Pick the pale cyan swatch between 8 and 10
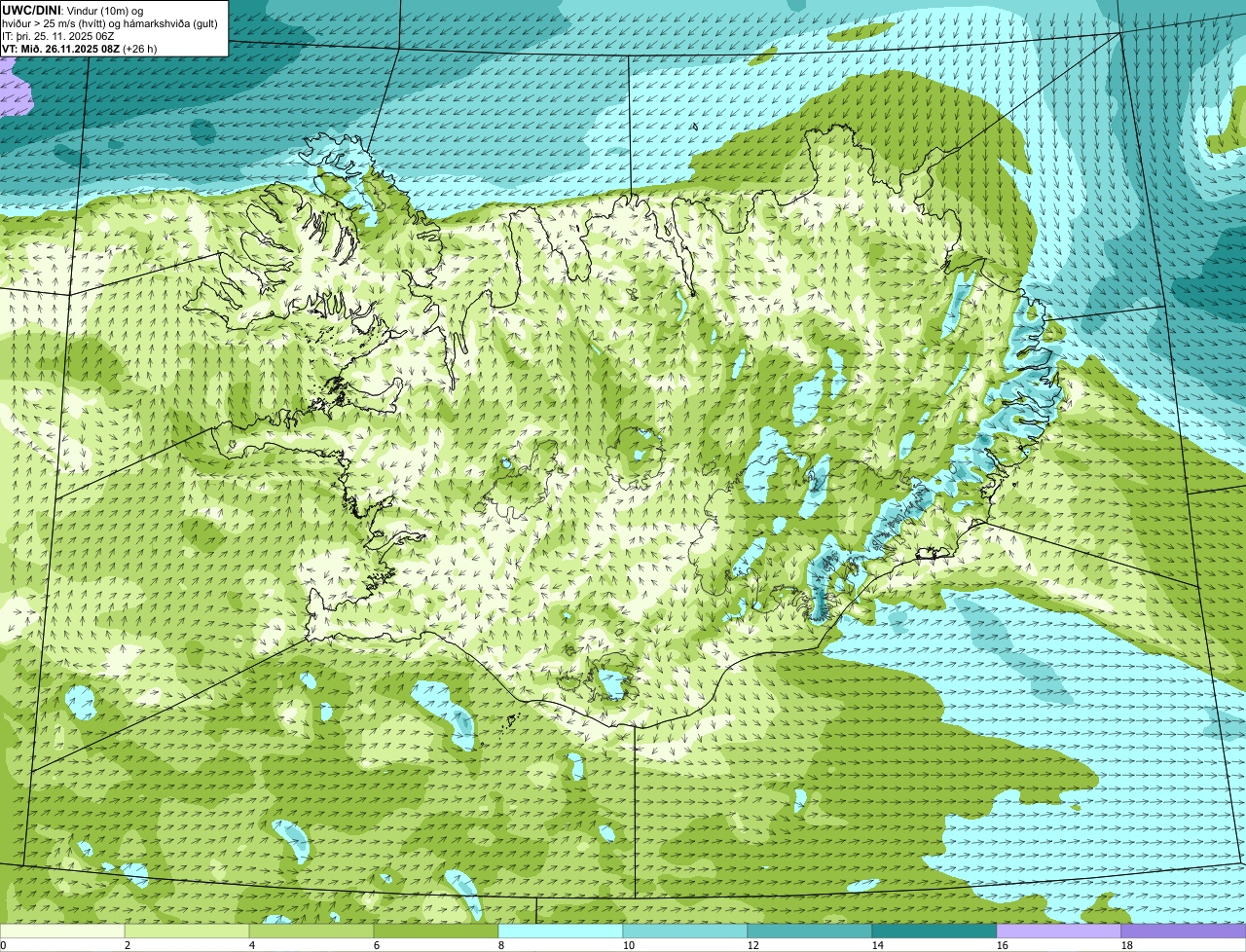This screenshot has height=952, width=1246. point(561,931)
